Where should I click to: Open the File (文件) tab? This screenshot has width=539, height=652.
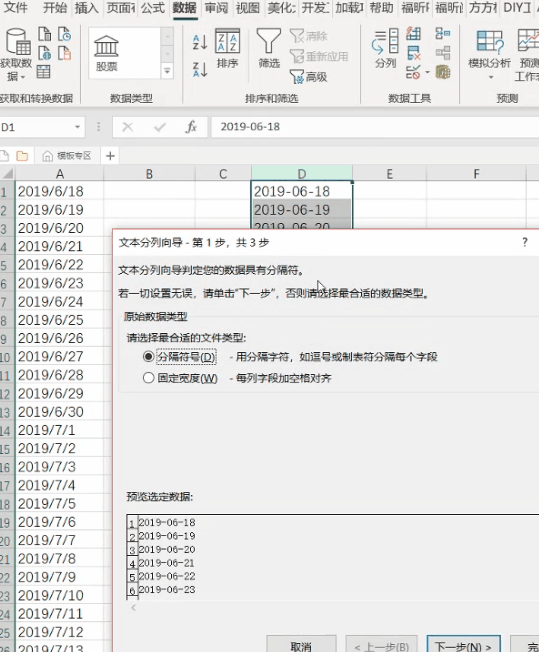[15, 7]
